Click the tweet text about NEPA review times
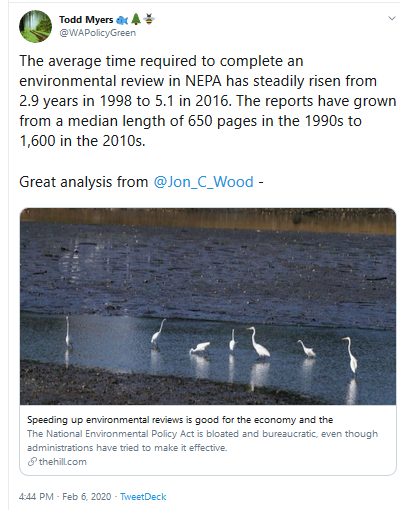This screenshot has width=400, height=510. [x=208, y=101]
